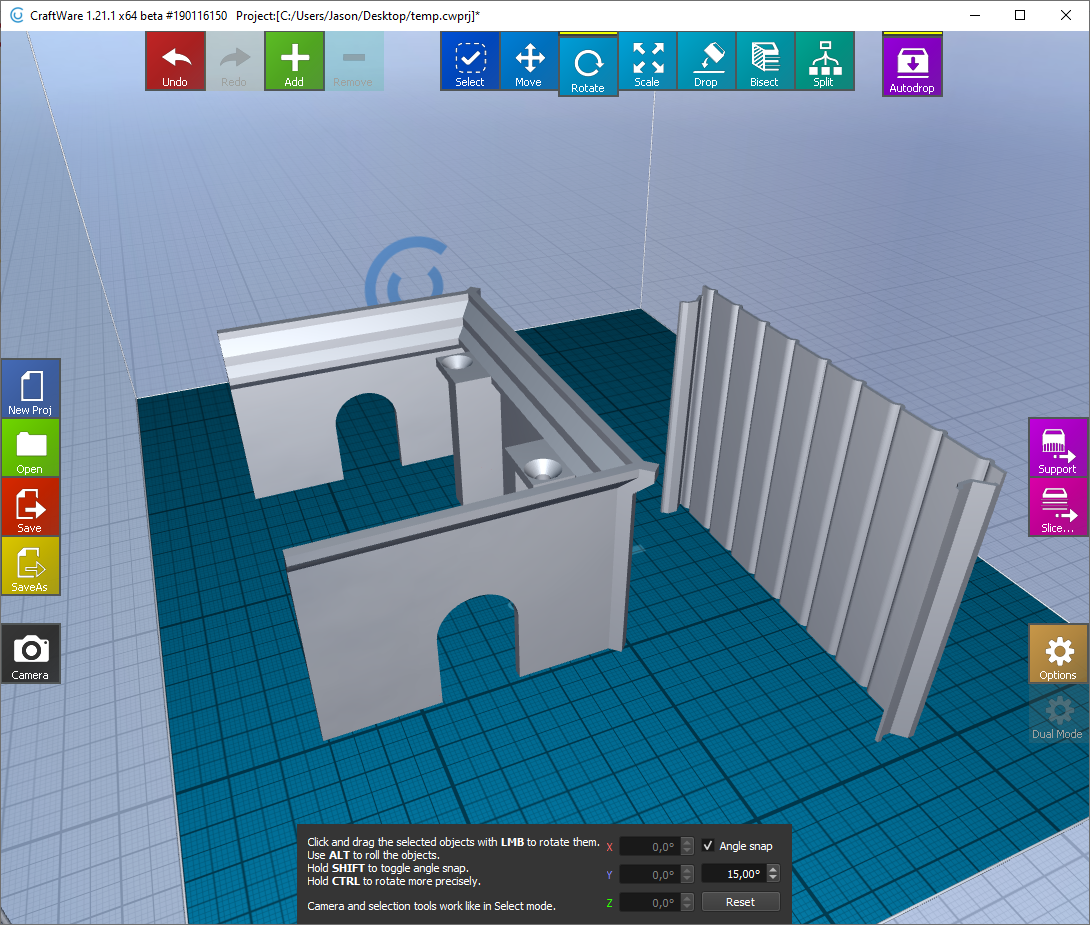The image size is (1090, 925).
Task: Minimize the CraftWare window
Action: pos(975,15)
